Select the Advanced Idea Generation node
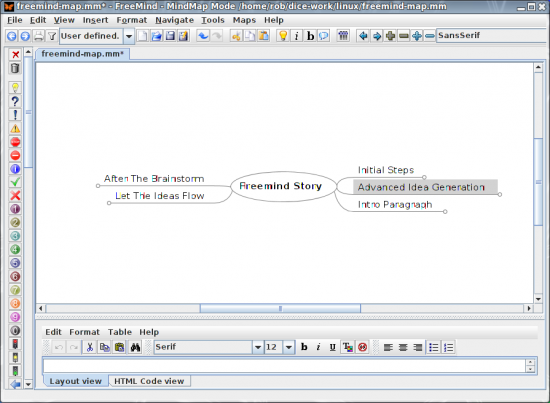This screenshot has width=550, height=403. [x=425, y=187]
